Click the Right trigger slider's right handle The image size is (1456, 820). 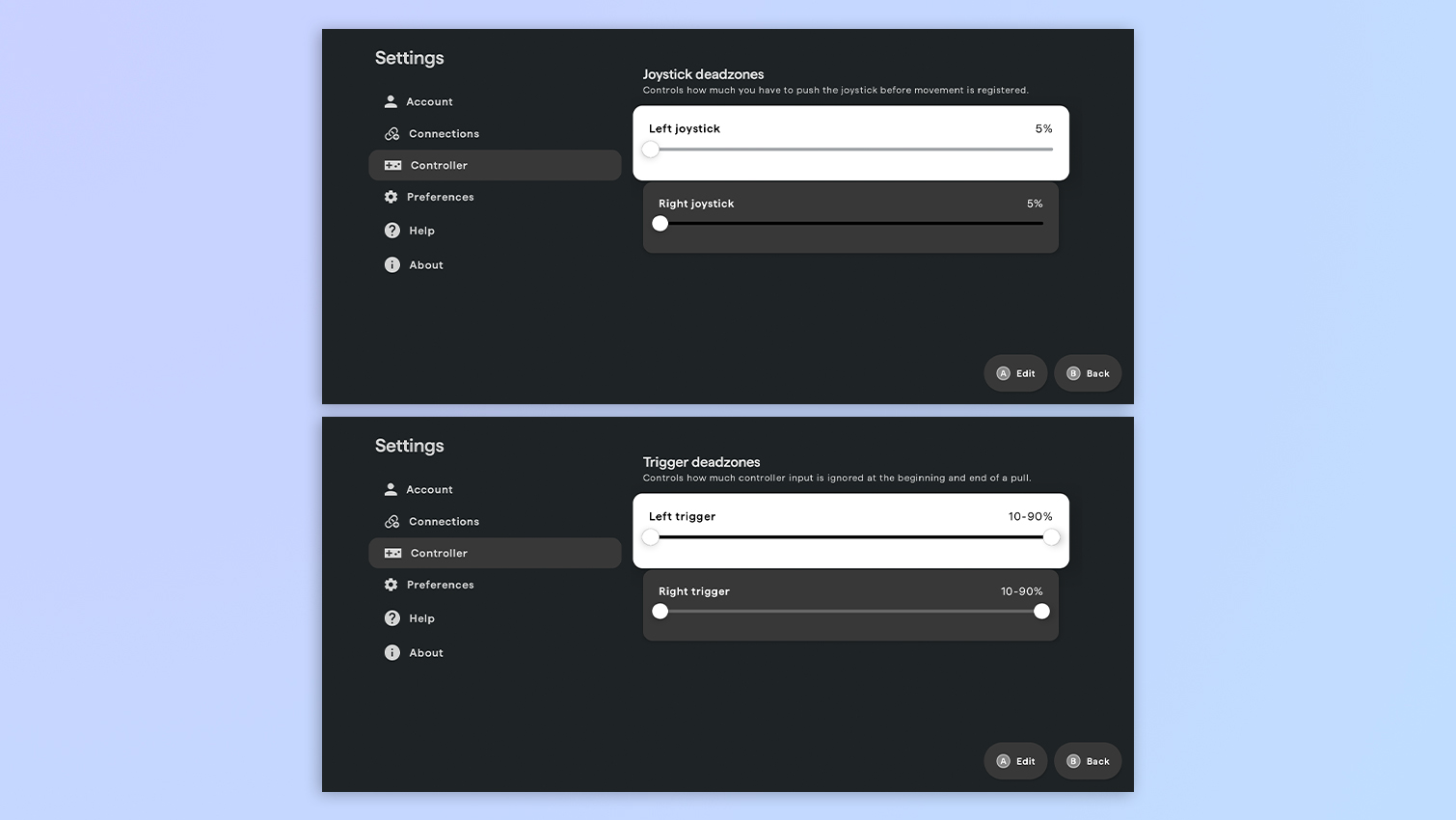tap(1040, 611)
